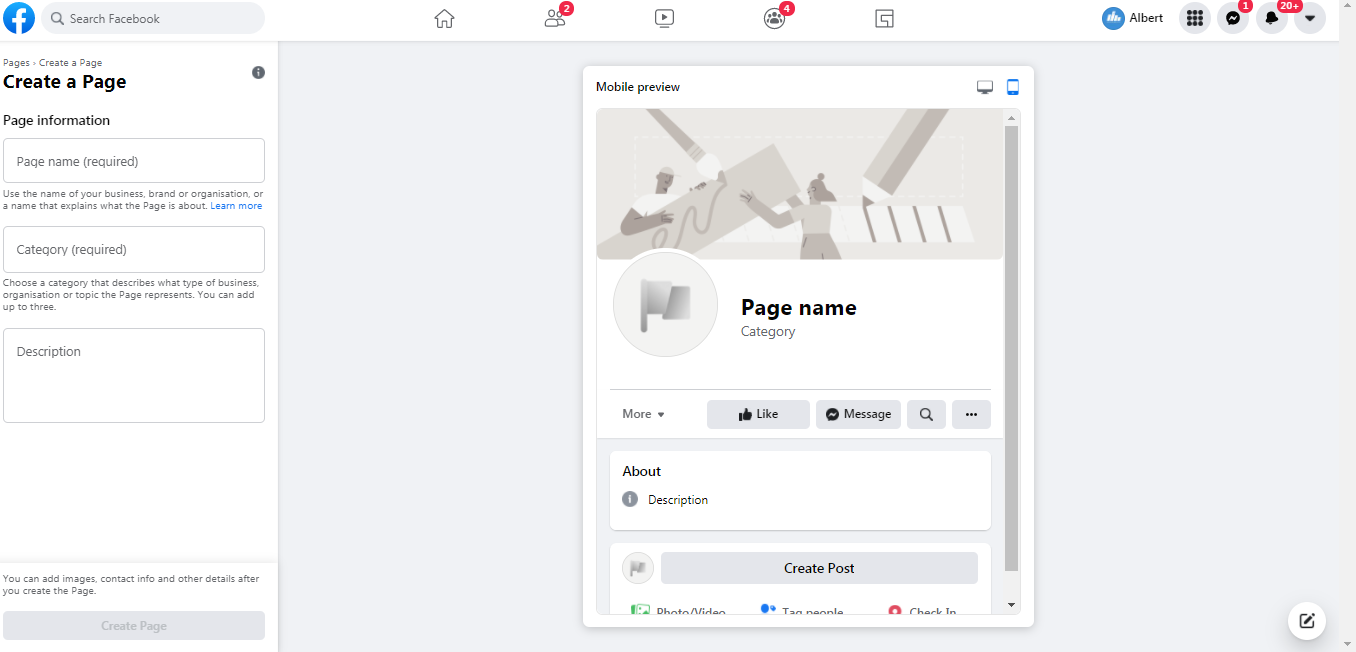Switch preview to Desktop view
Viewport: 1356px width, 652px height.
(984, 87)
